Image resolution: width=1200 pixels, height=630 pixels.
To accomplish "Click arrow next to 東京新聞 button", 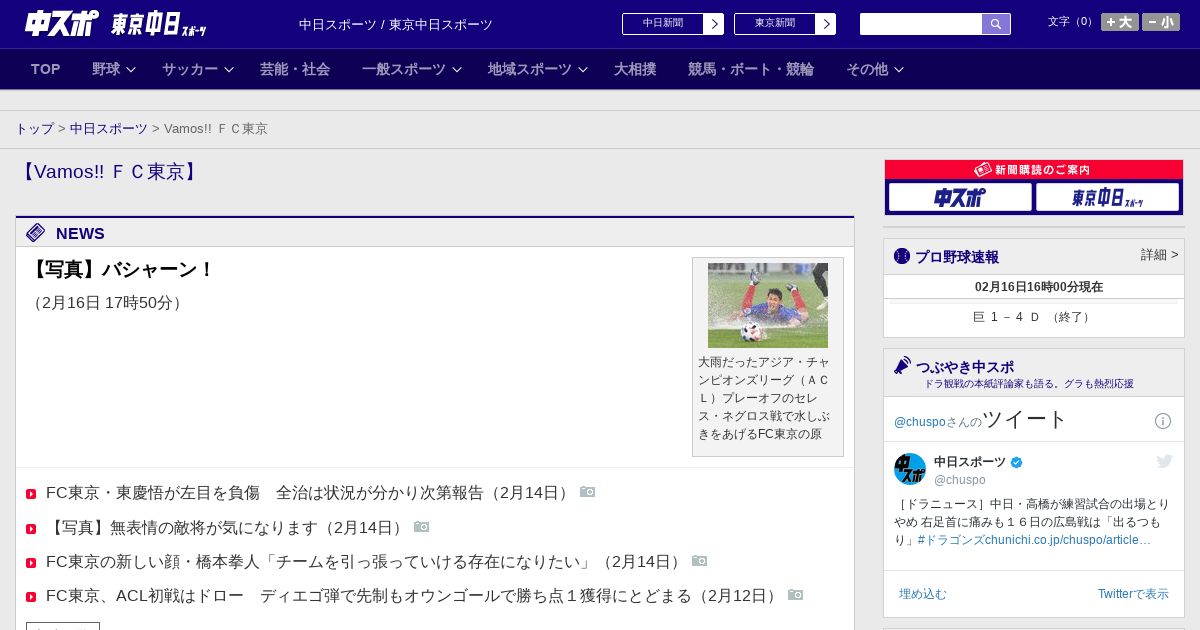I will click(x=826, y=24).
